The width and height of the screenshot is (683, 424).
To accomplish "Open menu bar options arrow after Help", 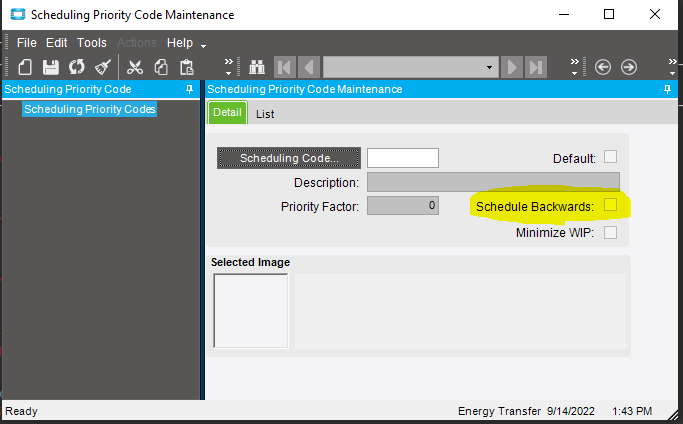I will (203, 46).
